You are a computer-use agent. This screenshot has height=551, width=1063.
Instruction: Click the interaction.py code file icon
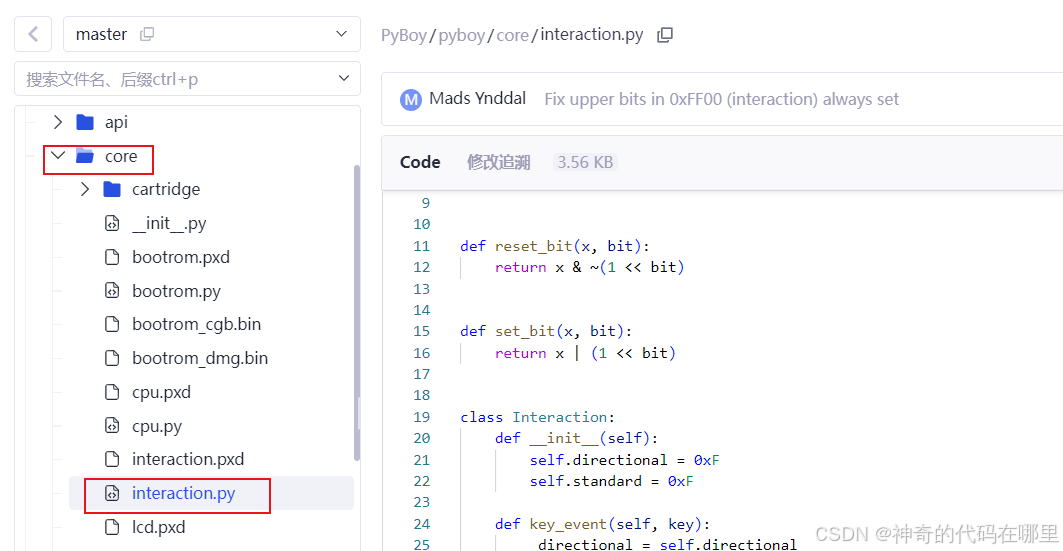[x=112, y=493]
